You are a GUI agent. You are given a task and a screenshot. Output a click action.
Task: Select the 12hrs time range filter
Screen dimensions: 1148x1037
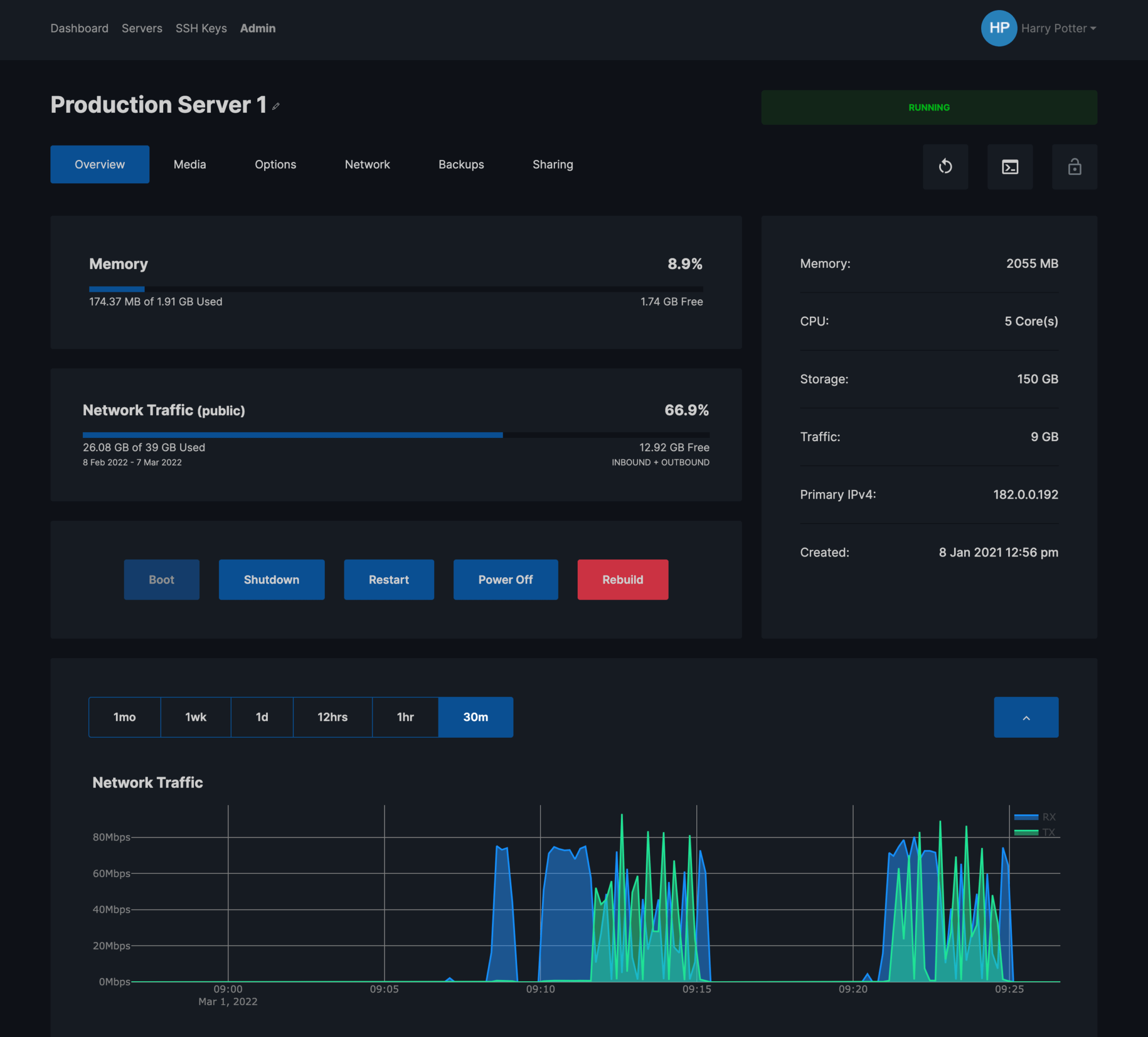pos(333,716)
